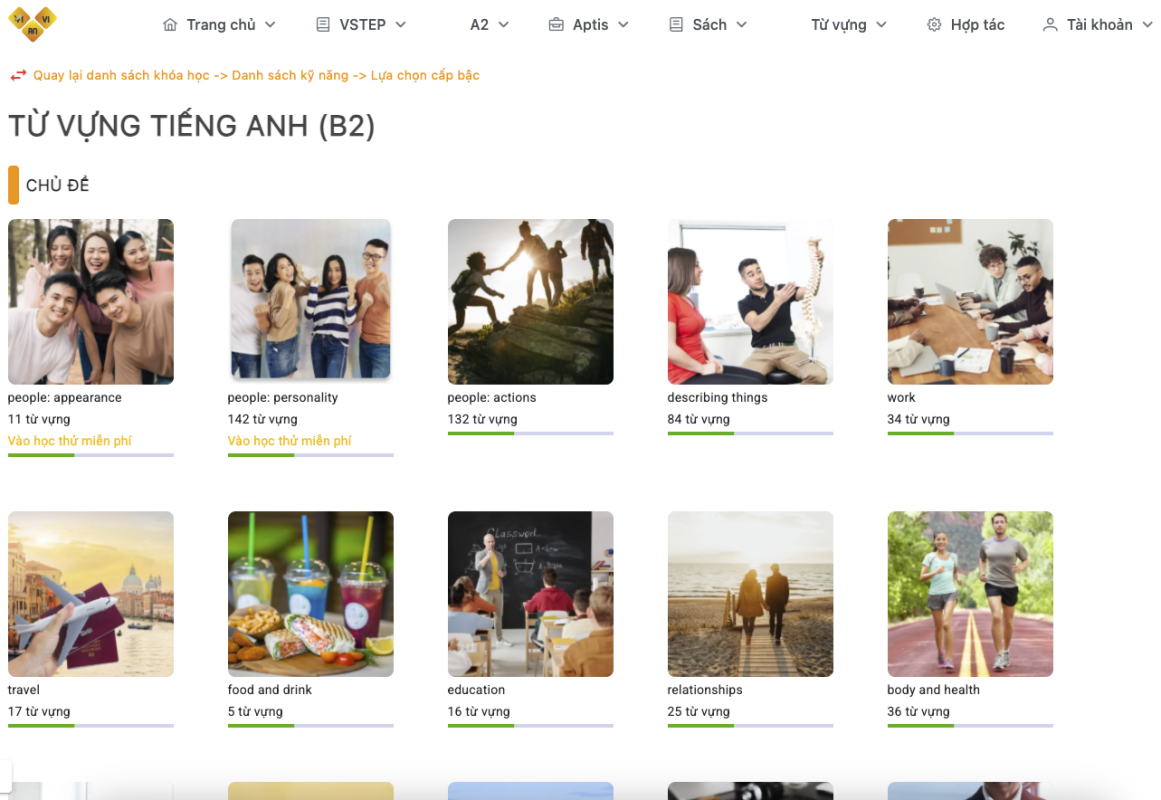
Task: Expand the Trang chủ dropdown chevron
Action: coord(270,24)
